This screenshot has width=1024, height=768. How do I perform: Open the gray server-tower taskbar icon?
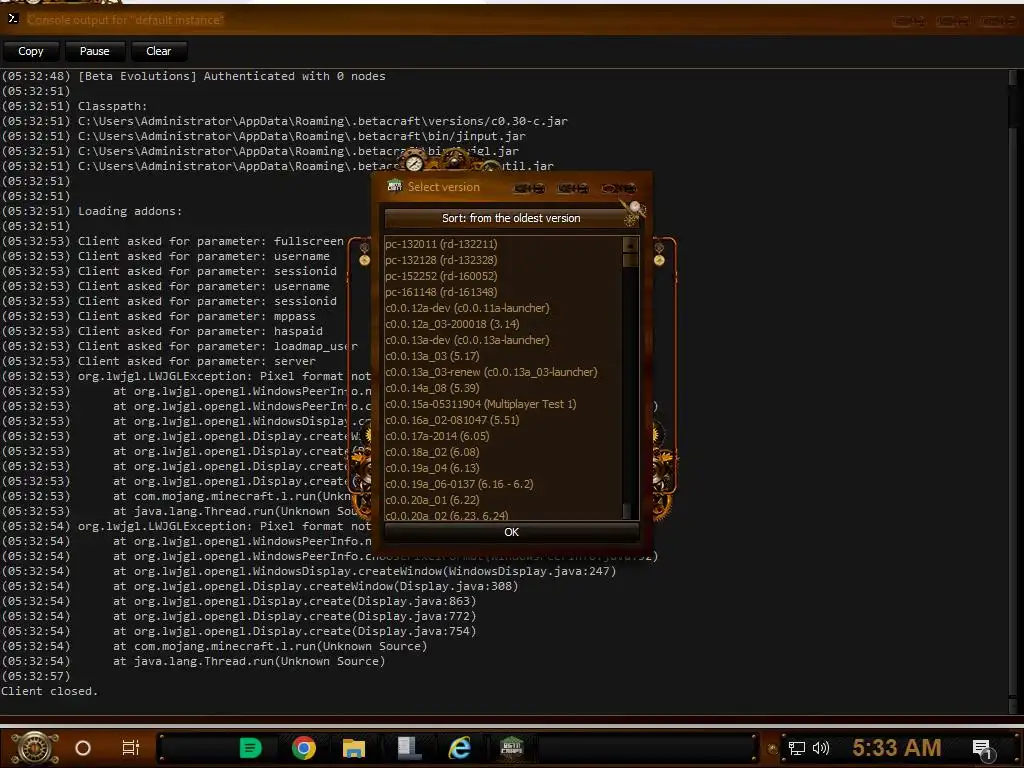(409, 748)
